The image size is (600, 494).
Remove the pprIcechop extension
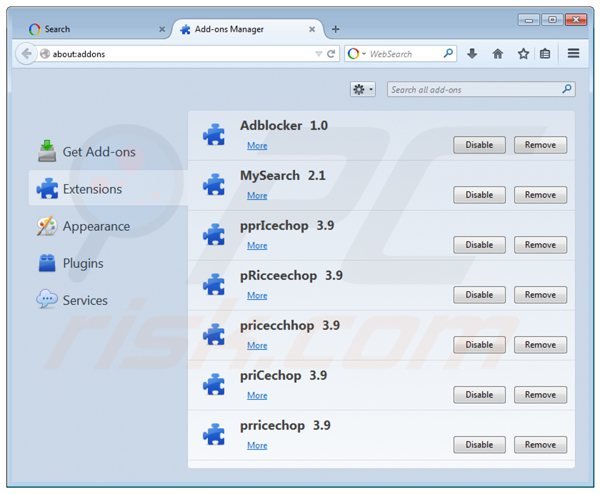point(540,245)
